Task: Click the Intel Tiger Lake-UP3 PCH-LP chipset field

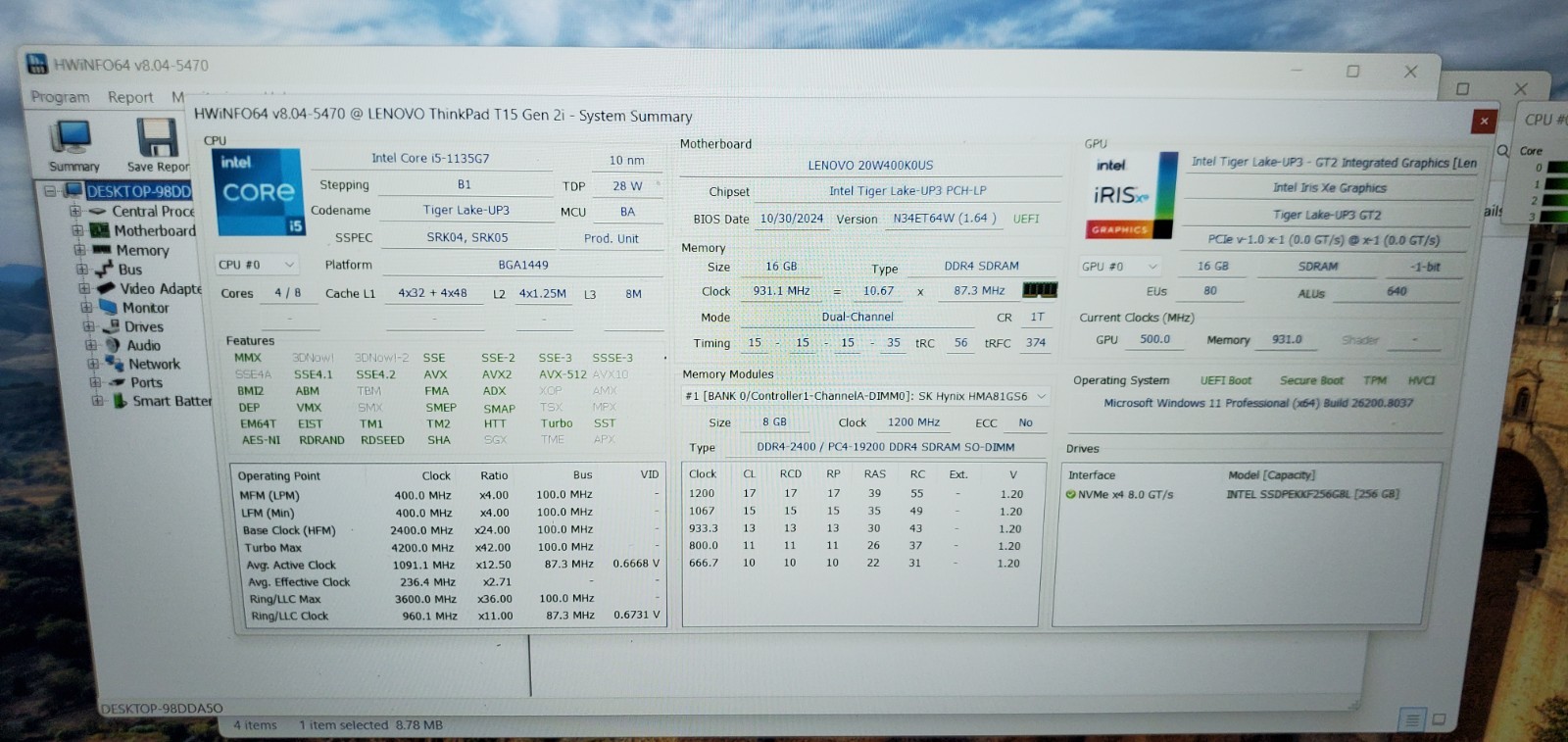Action: 907,190
